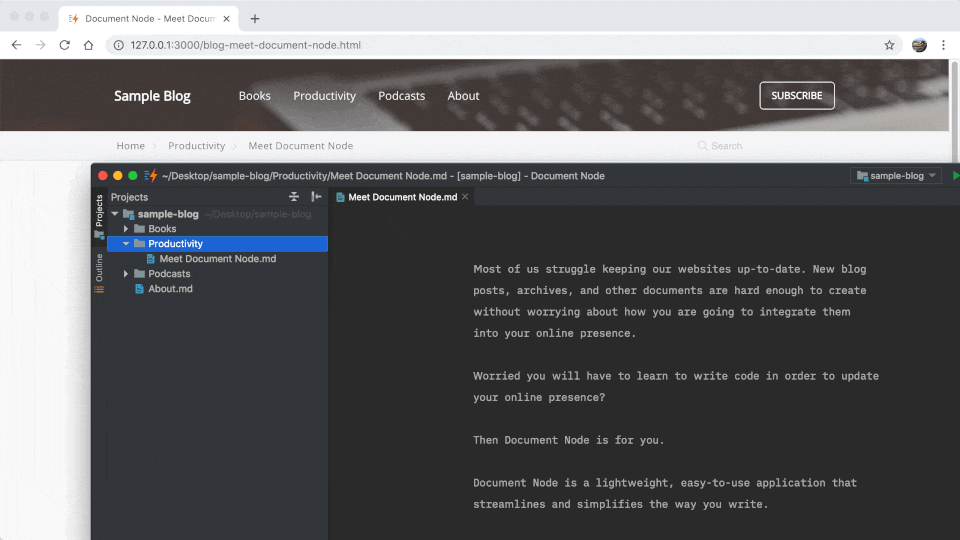This screenshot has width=960, height=540.
Task: Click the browser forward arrow
Action: coord(40,45)
